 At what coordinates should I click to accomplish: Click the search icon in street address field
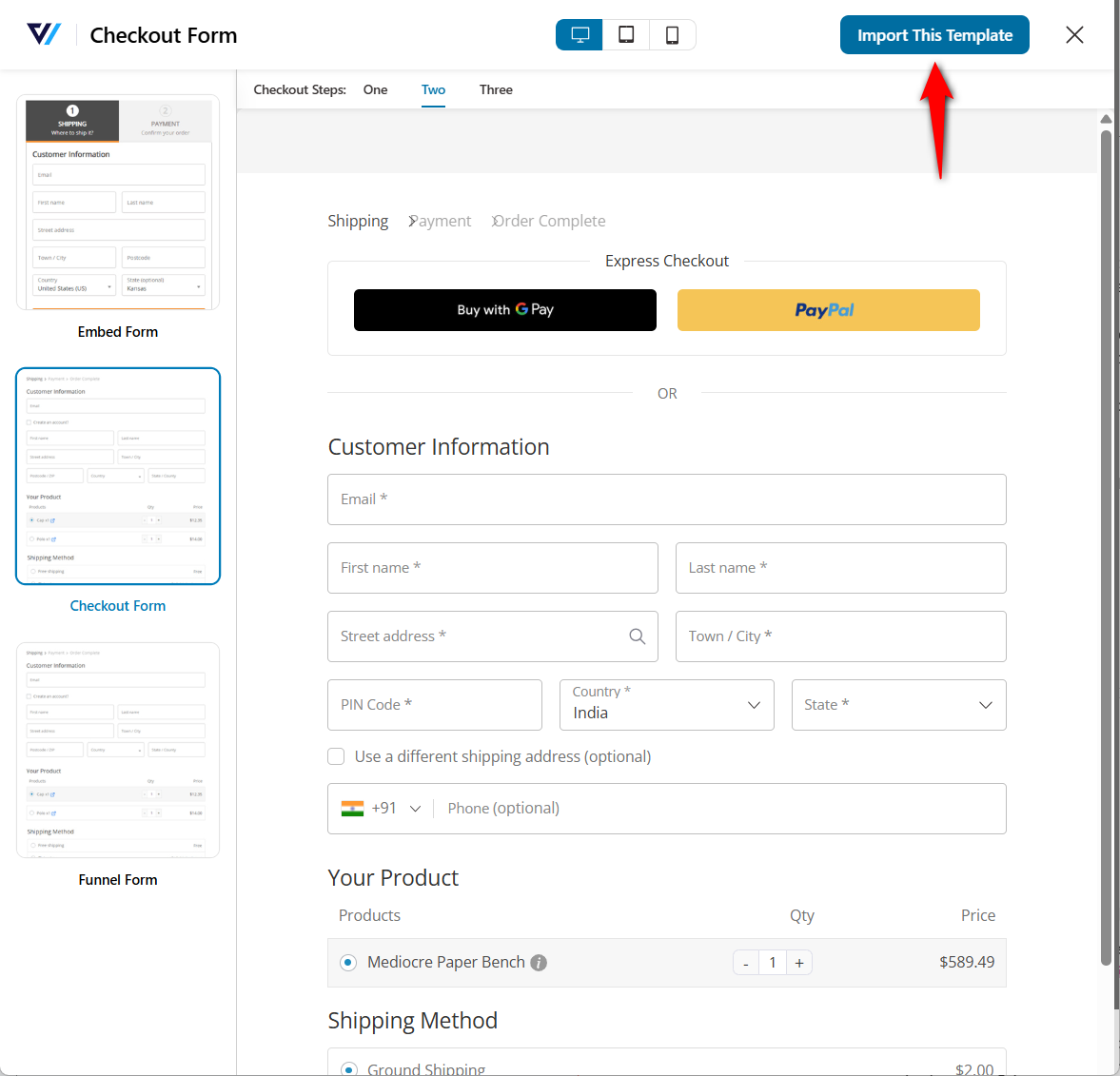click(638, 636)
